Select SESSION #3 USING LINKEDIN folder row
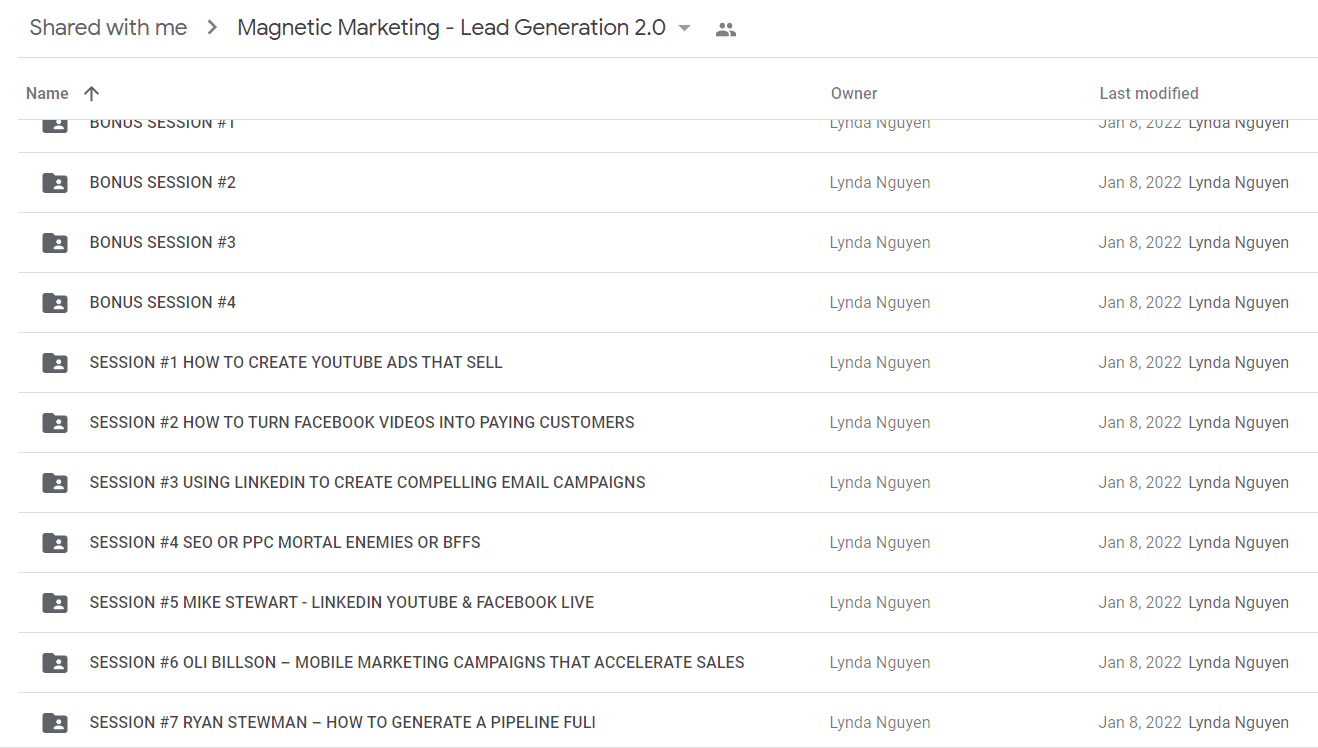This screenshot has height=748, width=1318. tap(668, 483)
